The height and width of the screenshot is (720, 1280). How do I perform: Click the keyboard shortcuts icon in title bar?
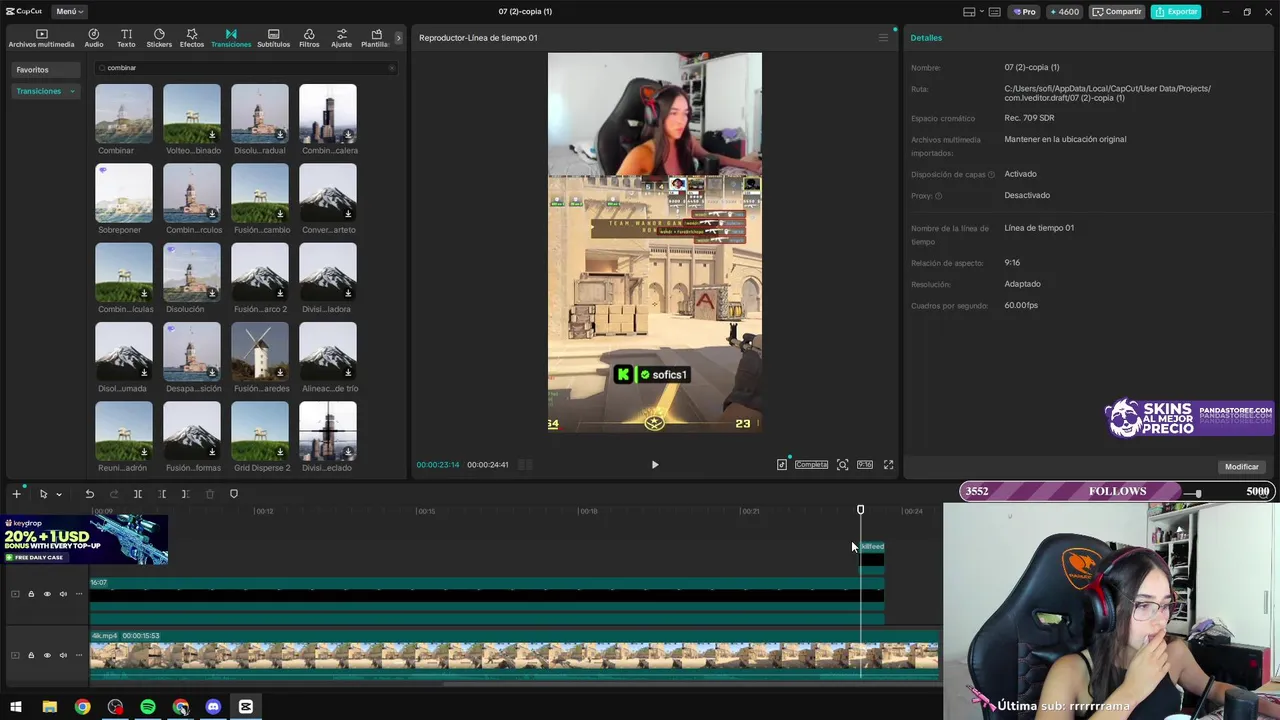(994, 12)
